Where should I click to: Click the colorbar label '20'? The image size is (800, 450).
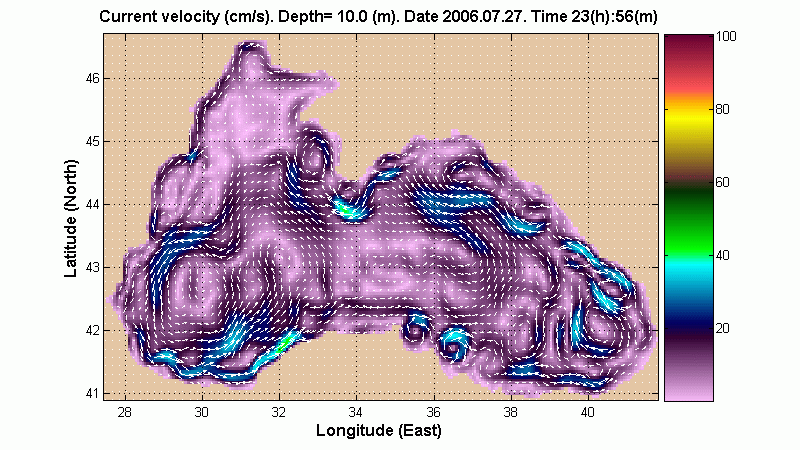(722, 328)
